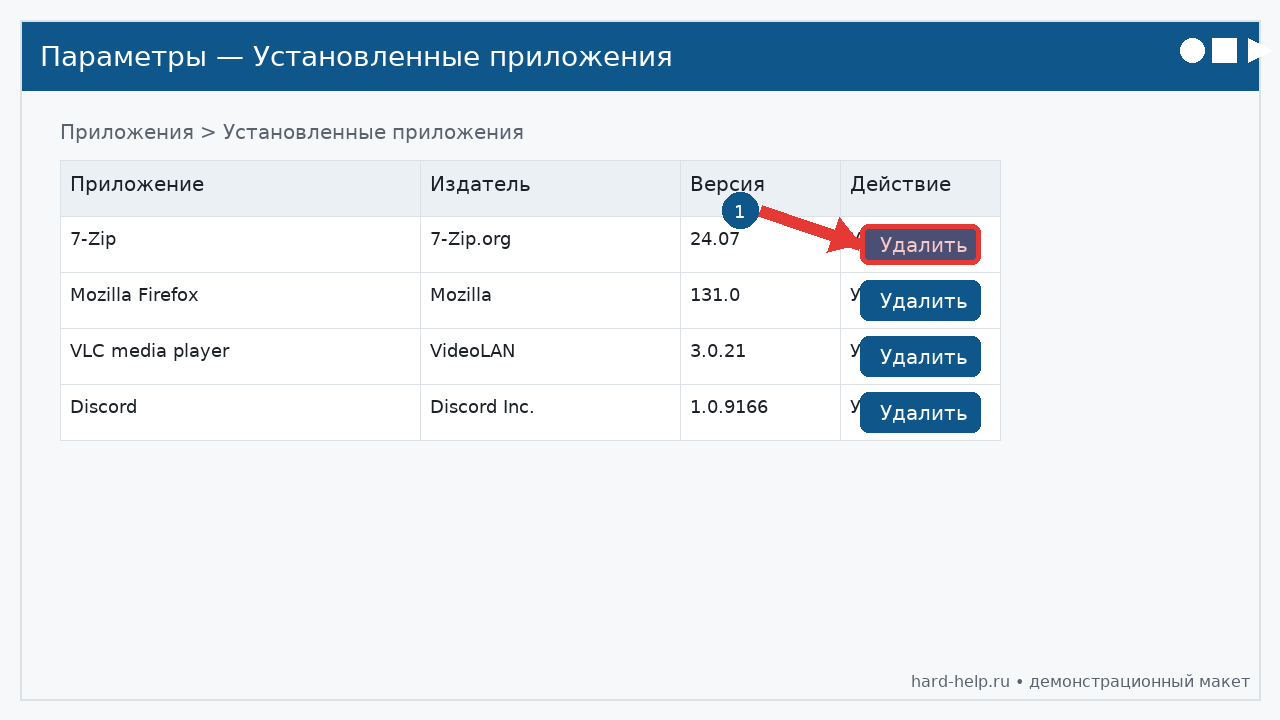
Task: Click the highlighted Удалить button for 7-Zip
Action: tap(920, 244)
